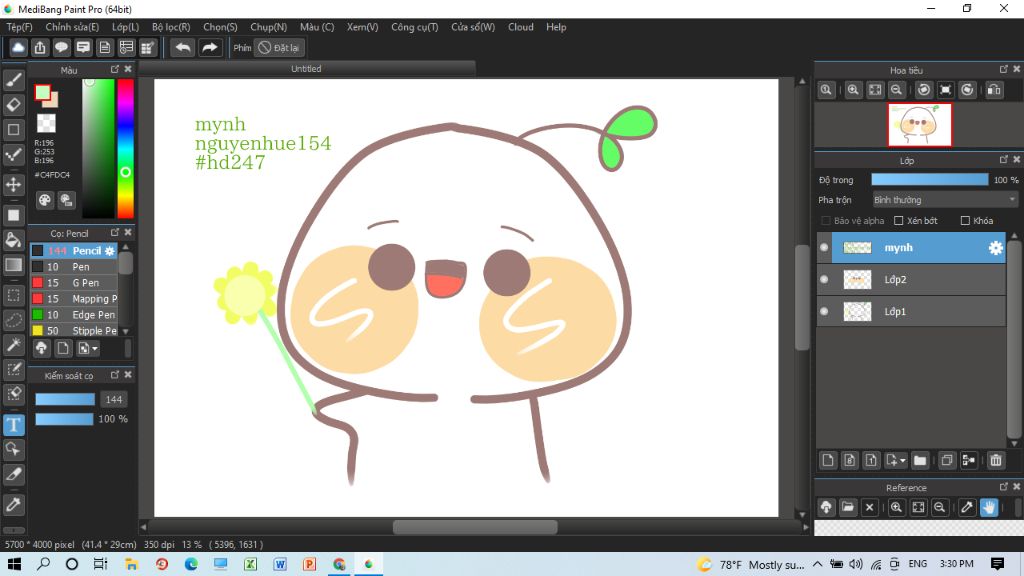Select the Edge Pen brush
Screen dimensions: 1024x576
(74, 315)
